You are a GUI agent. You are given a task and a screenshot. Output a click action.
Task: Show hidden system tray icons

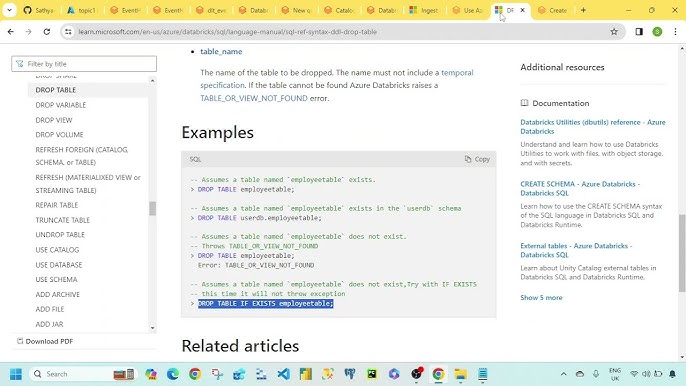point(564,374)
